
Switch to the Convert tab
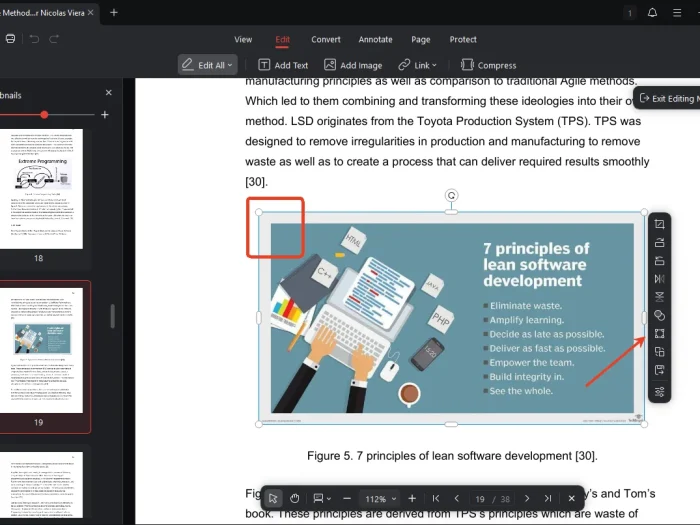pyautogui.click(x=326, y=40)
